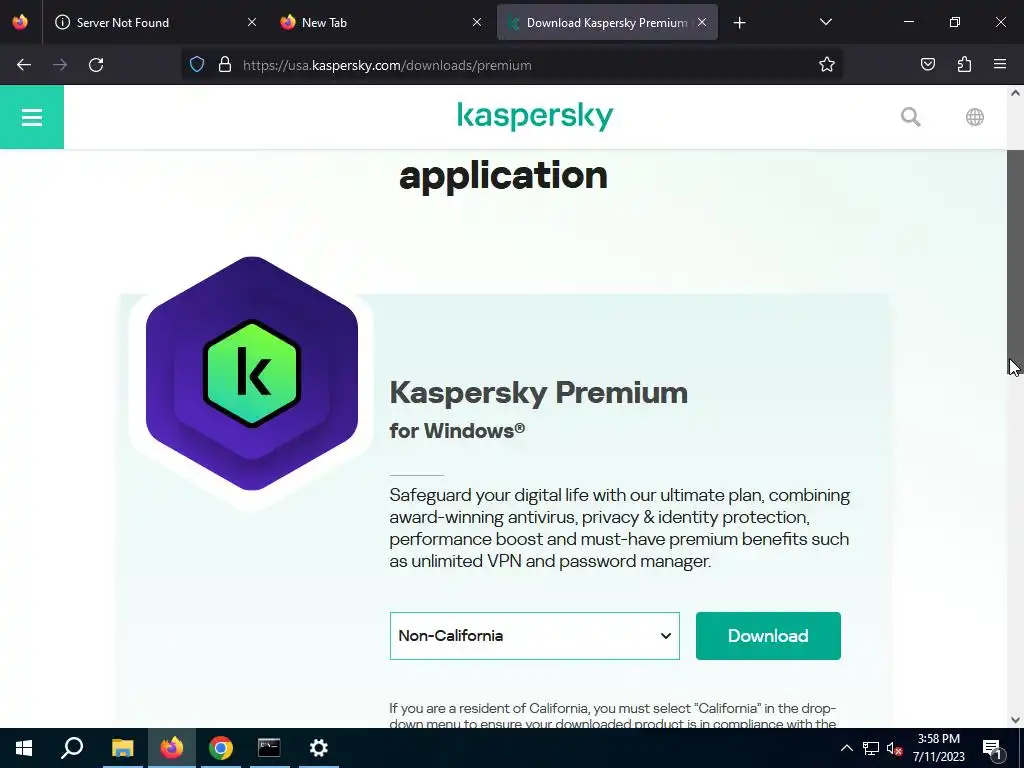Click the green Download button

pos(768,636)
